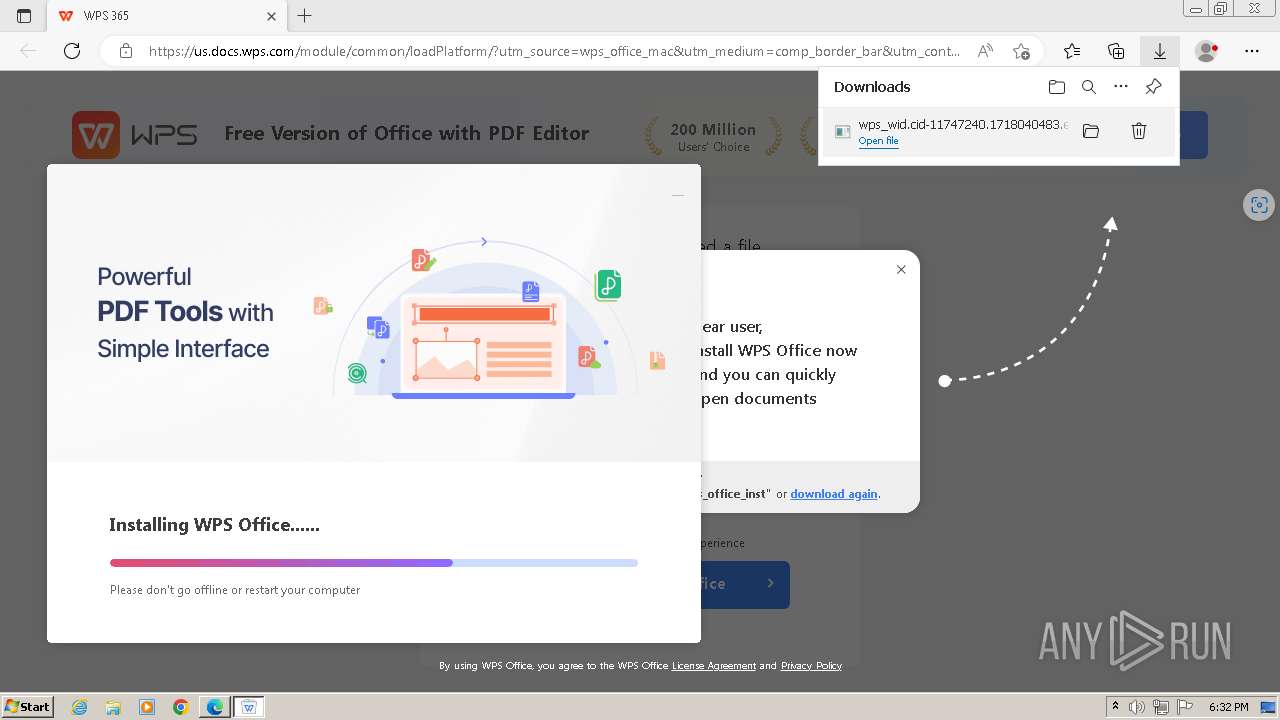Open the Windows Start menu

(x=28, y=707)
